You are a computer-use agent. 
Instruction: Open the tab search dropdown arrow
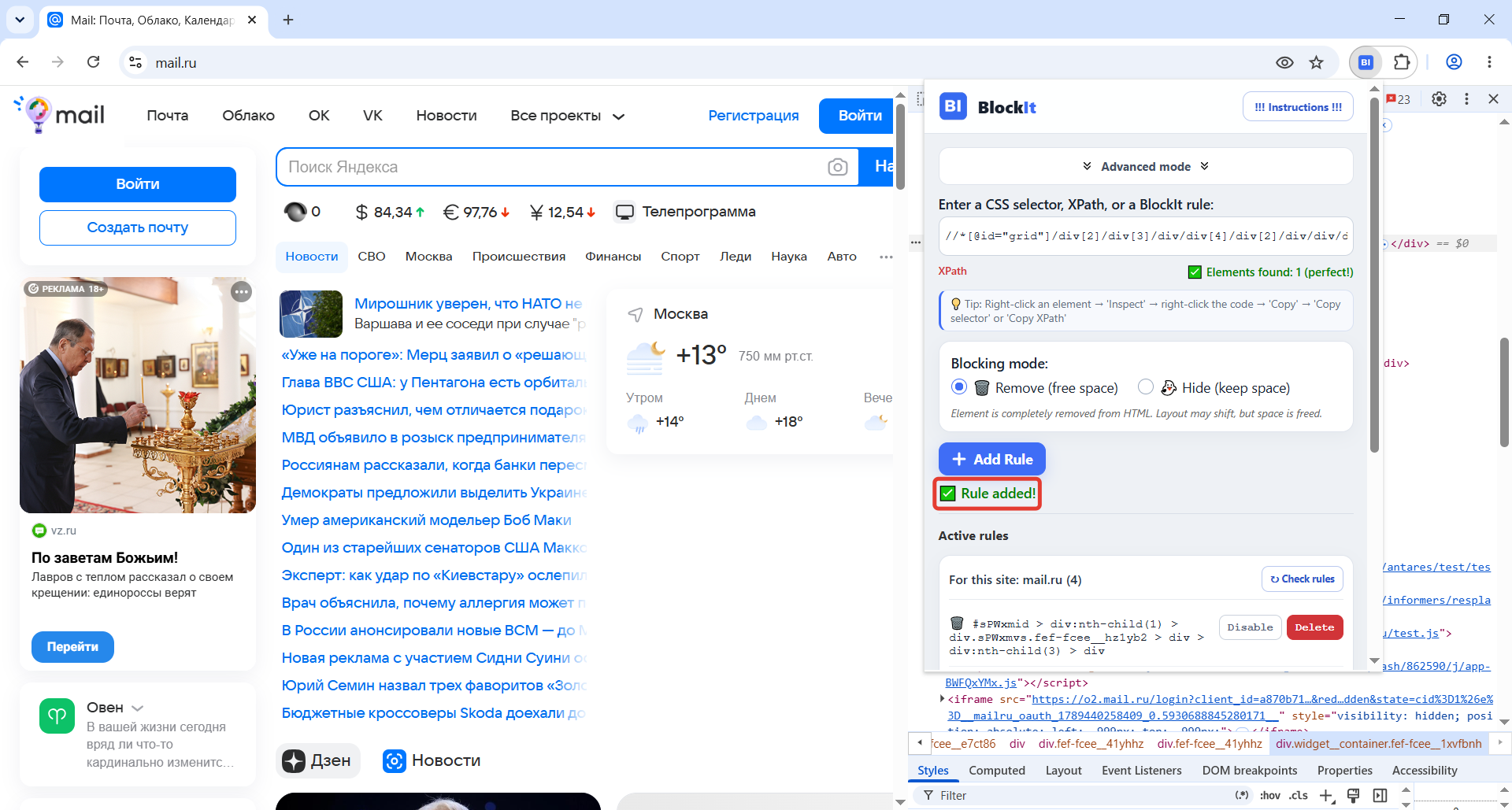click(x=20, y=20)
